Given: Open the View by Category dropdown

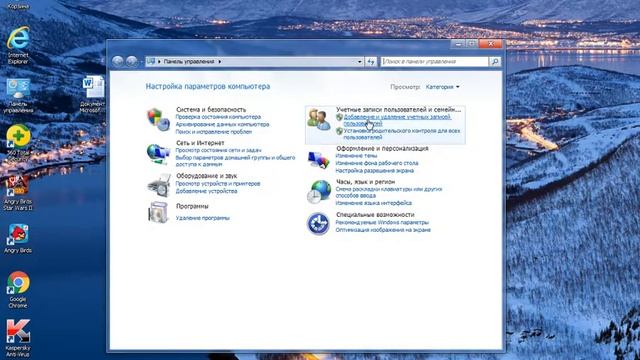Looking at the screenshot, I should (442, 87).
